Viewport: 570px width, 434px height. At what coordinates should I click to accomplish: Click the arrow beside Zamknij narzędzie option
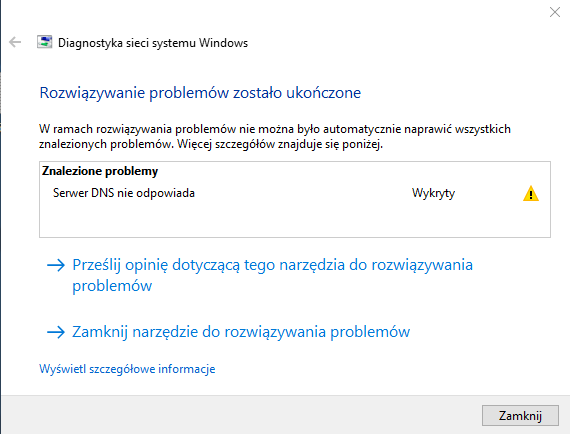tap(56, 332)
